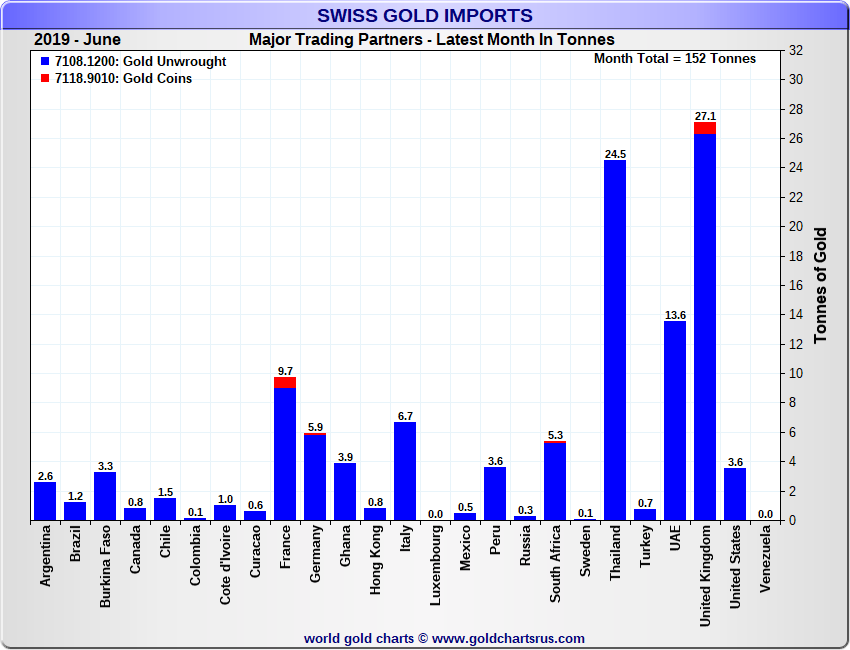Click the Germany bar labeled 5.9
850x650 pixels.
pos(315,478)
